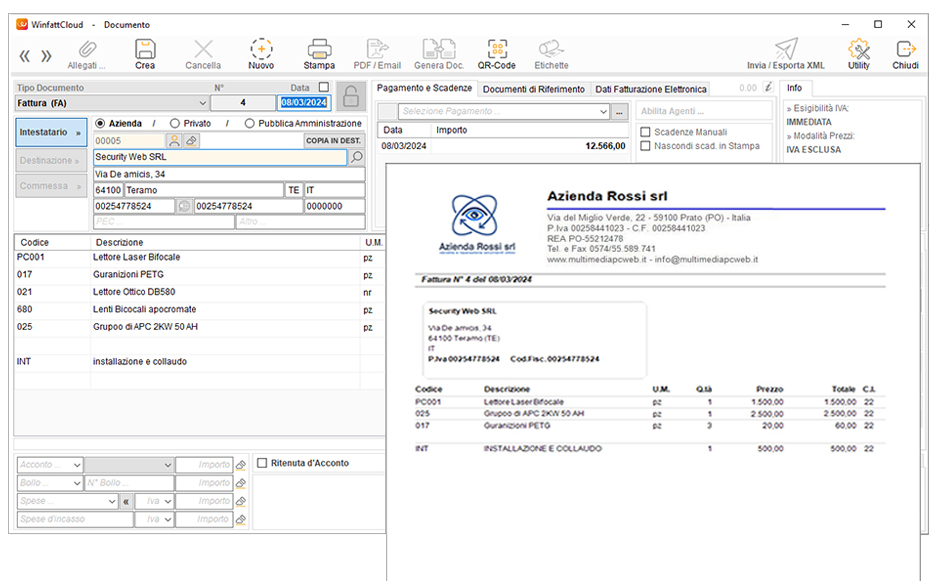940x581 pixels.
Task: Go to previous document with double left arrow
Action: click(25, 56)
